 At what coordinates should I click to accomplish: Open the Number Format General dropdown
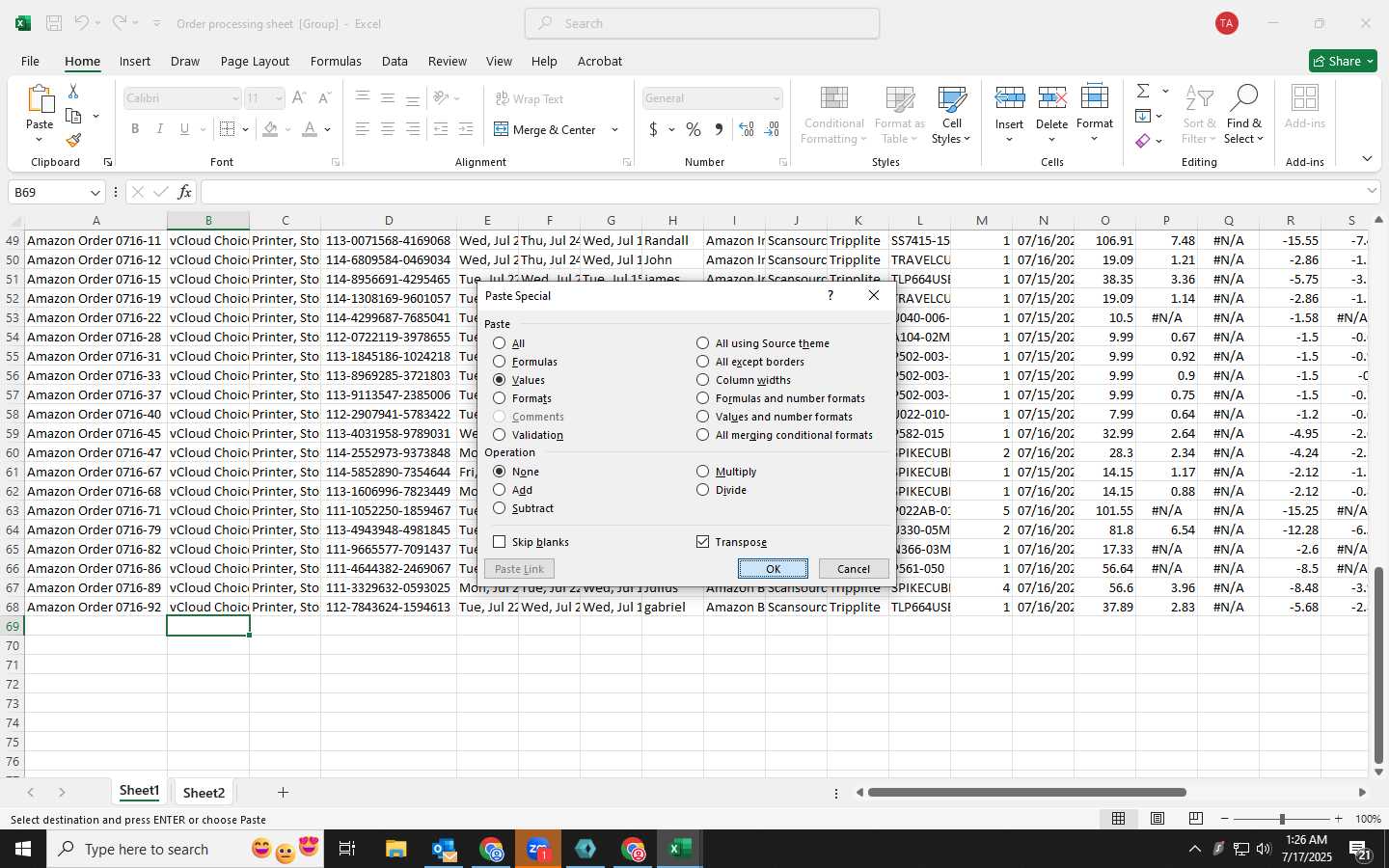pos(776,98)
